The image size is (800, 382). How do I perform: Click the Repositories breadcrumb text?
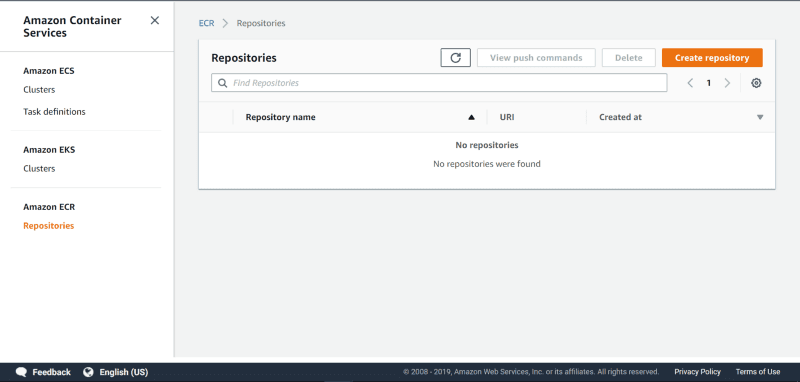point(261,23)
